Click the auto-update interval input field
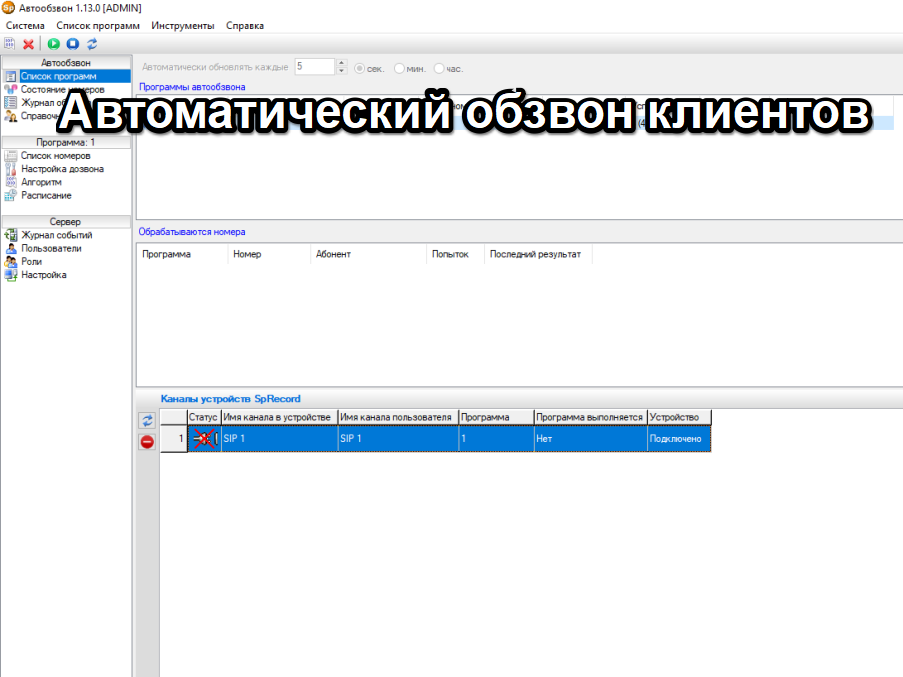Screen dimensions: 903x677 click(313, 67)
